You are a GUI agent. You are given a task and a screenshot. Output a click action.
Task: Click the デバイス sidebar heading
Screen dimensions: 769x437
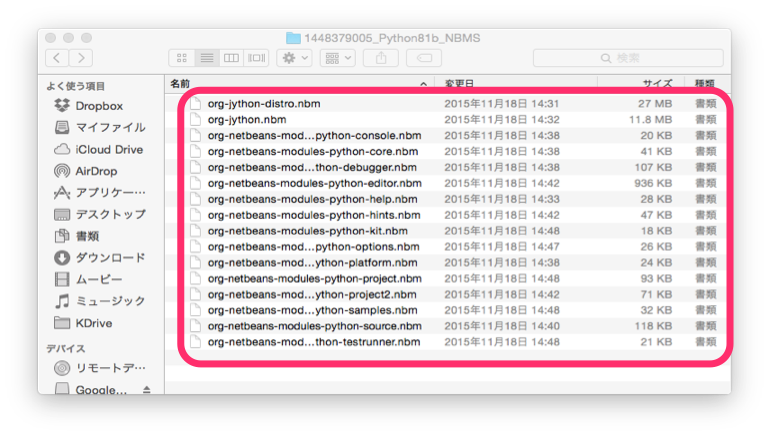pyautogui.click(x=66, y=349)
